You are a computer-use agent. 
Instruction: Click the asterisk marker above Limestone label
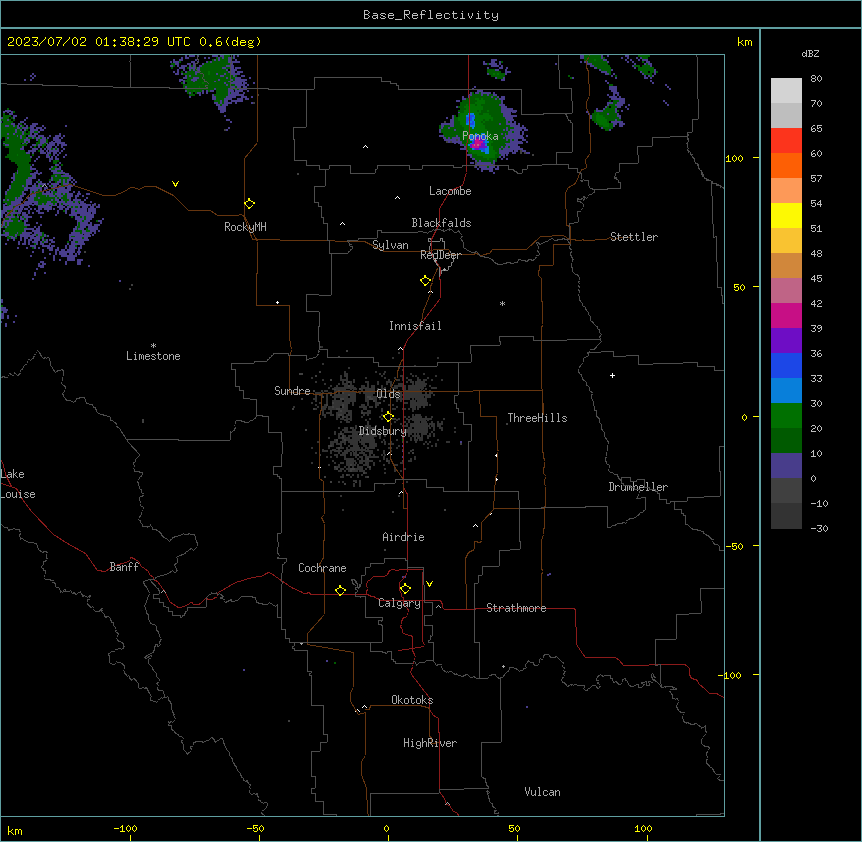pyautogui.click(x=153, y=346)
